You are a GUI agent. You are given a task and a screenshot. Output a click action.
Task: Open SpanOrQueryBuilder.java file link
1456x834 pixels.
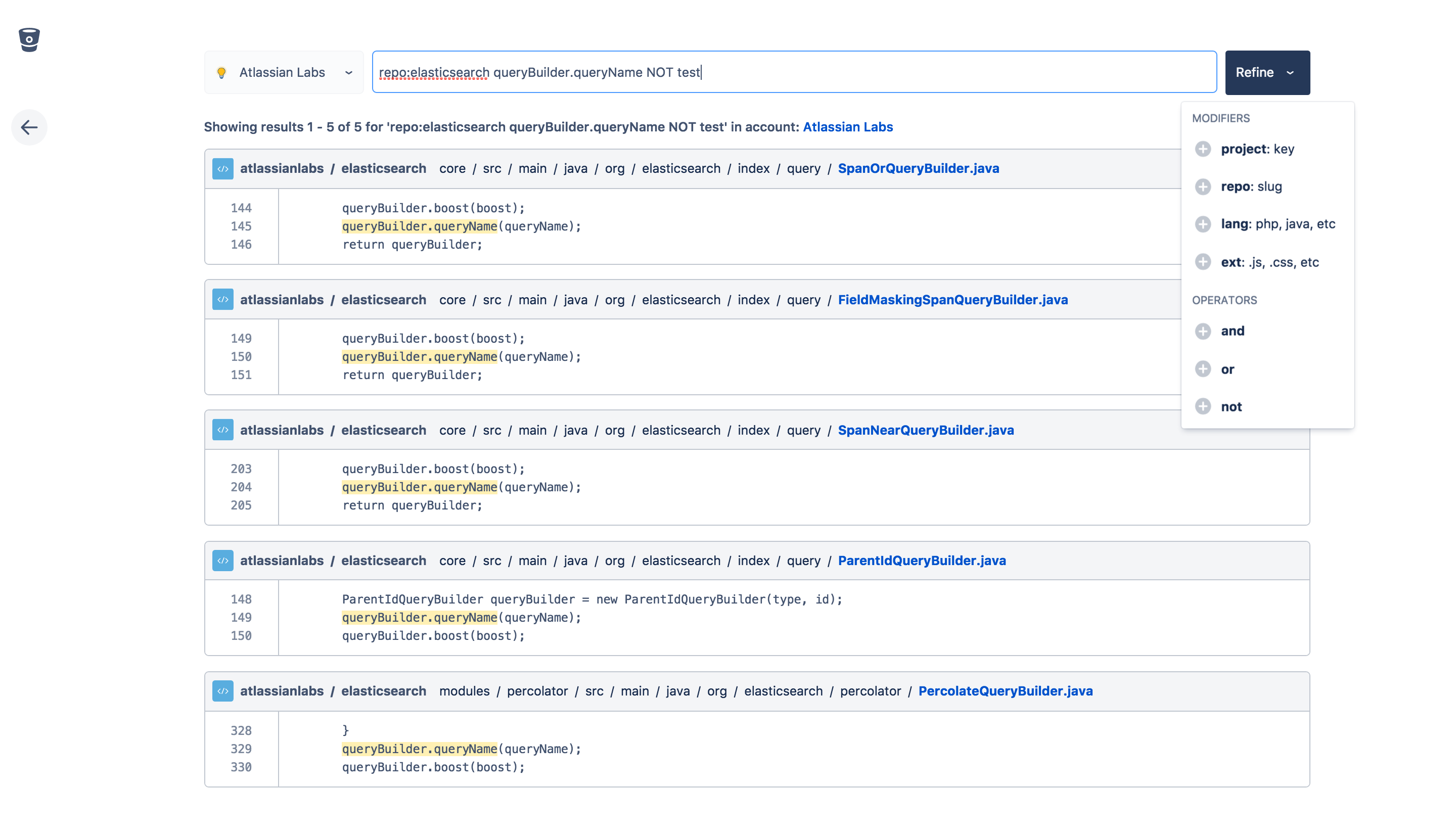pyautogui.click(x=918, y=168)
